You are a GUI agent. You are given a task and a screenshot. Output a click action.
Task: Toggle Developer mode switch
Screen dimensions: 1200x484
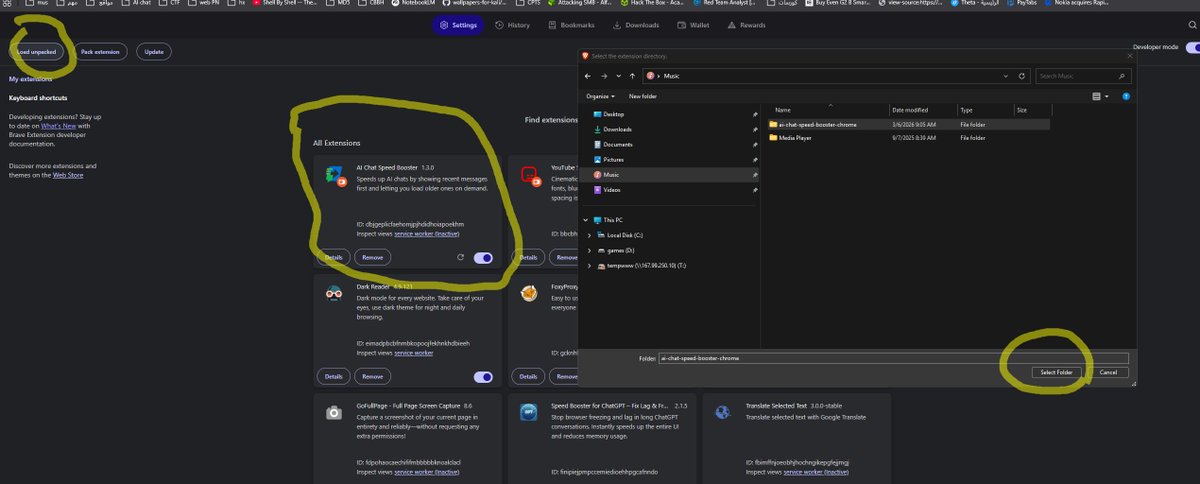1192,48
